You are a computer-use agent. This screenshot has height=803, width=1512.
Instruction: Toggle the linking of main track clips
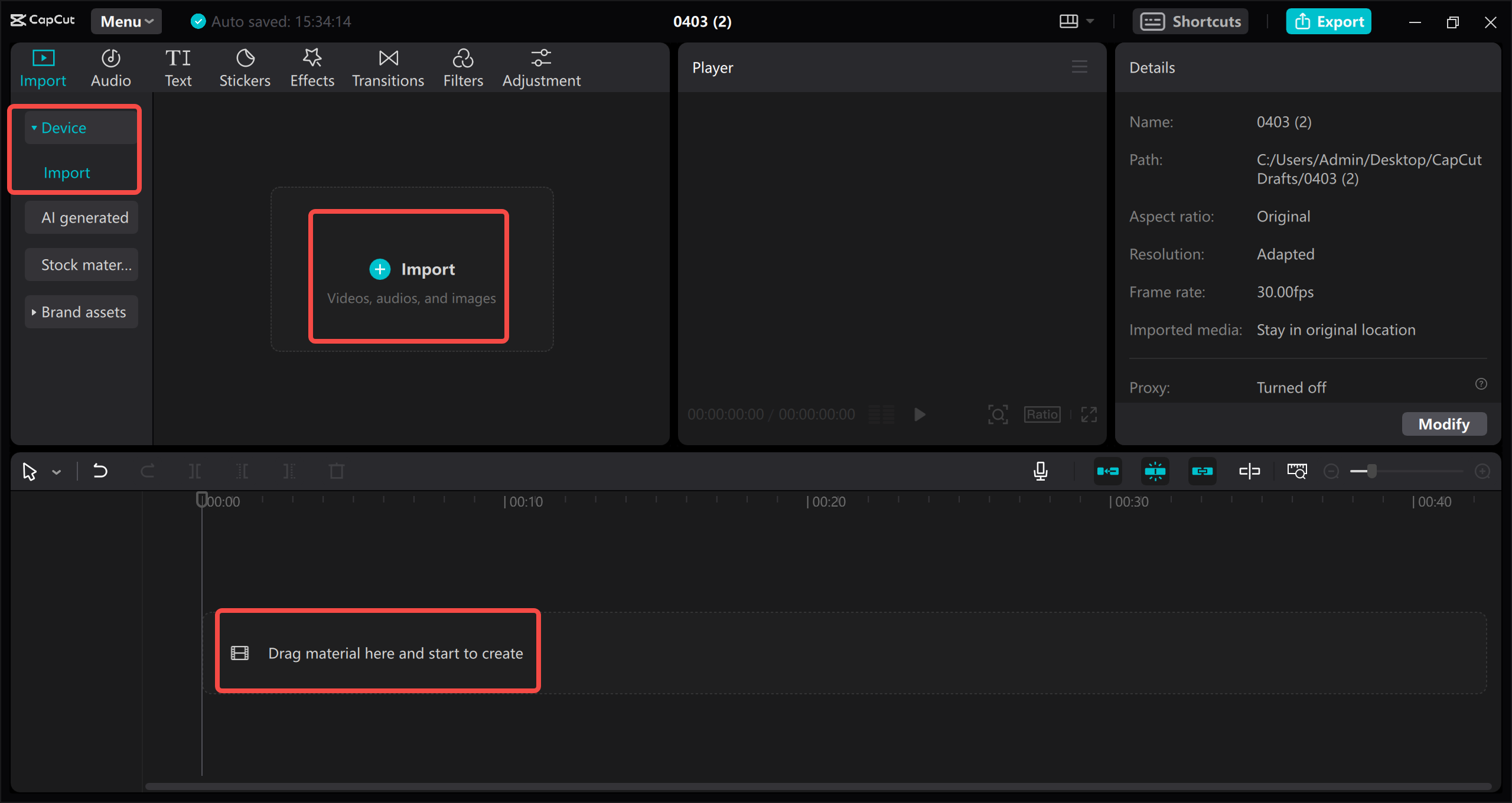coord(1202,471)
